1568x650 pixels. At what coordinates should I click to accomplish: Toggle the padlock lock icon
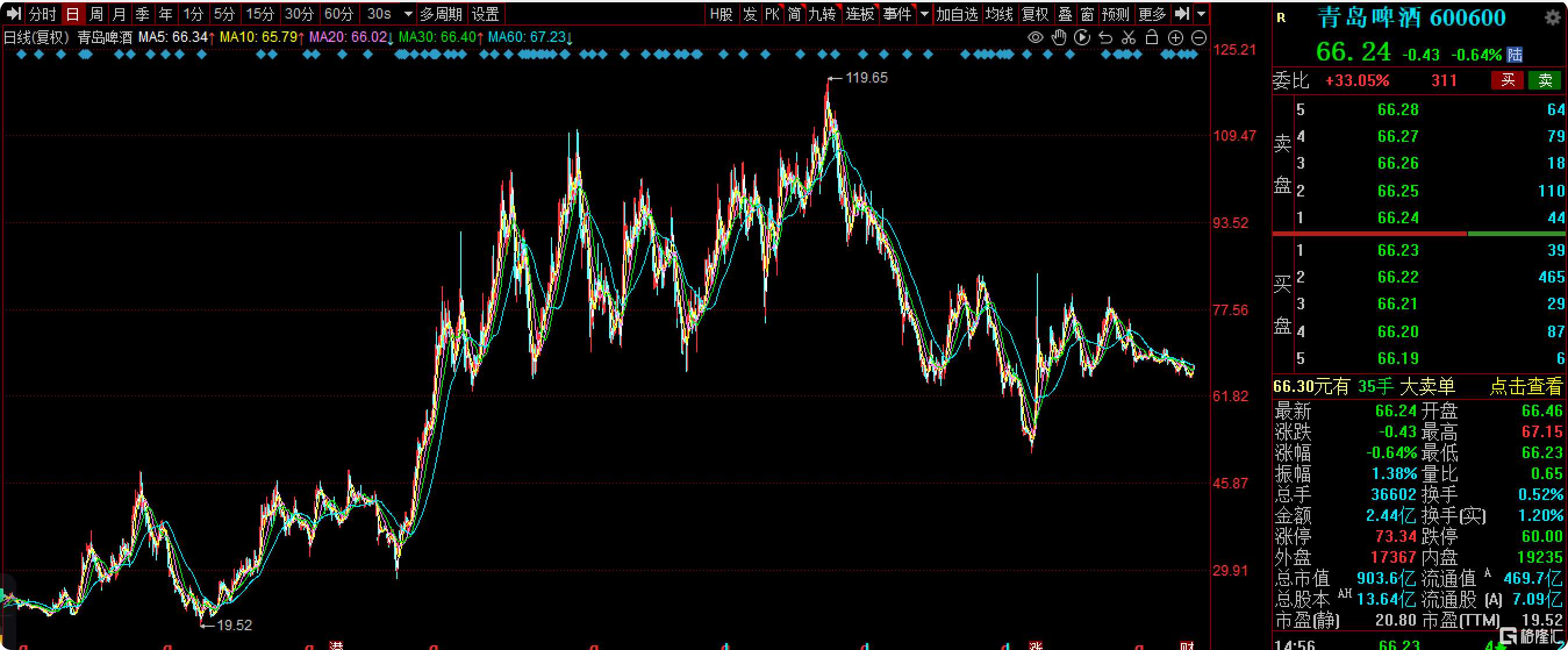pos(1151,38)
